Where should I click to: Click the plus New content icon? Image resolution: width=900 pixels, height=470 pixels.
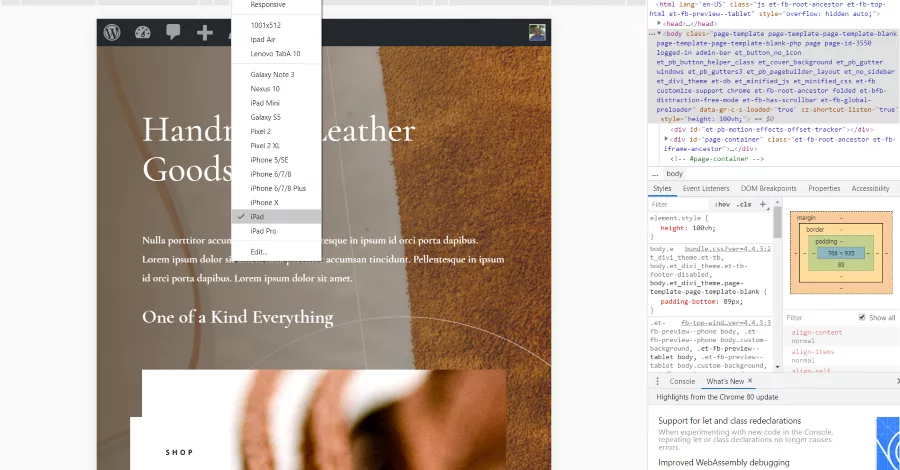pyautogui.click(x=204, y=33)
